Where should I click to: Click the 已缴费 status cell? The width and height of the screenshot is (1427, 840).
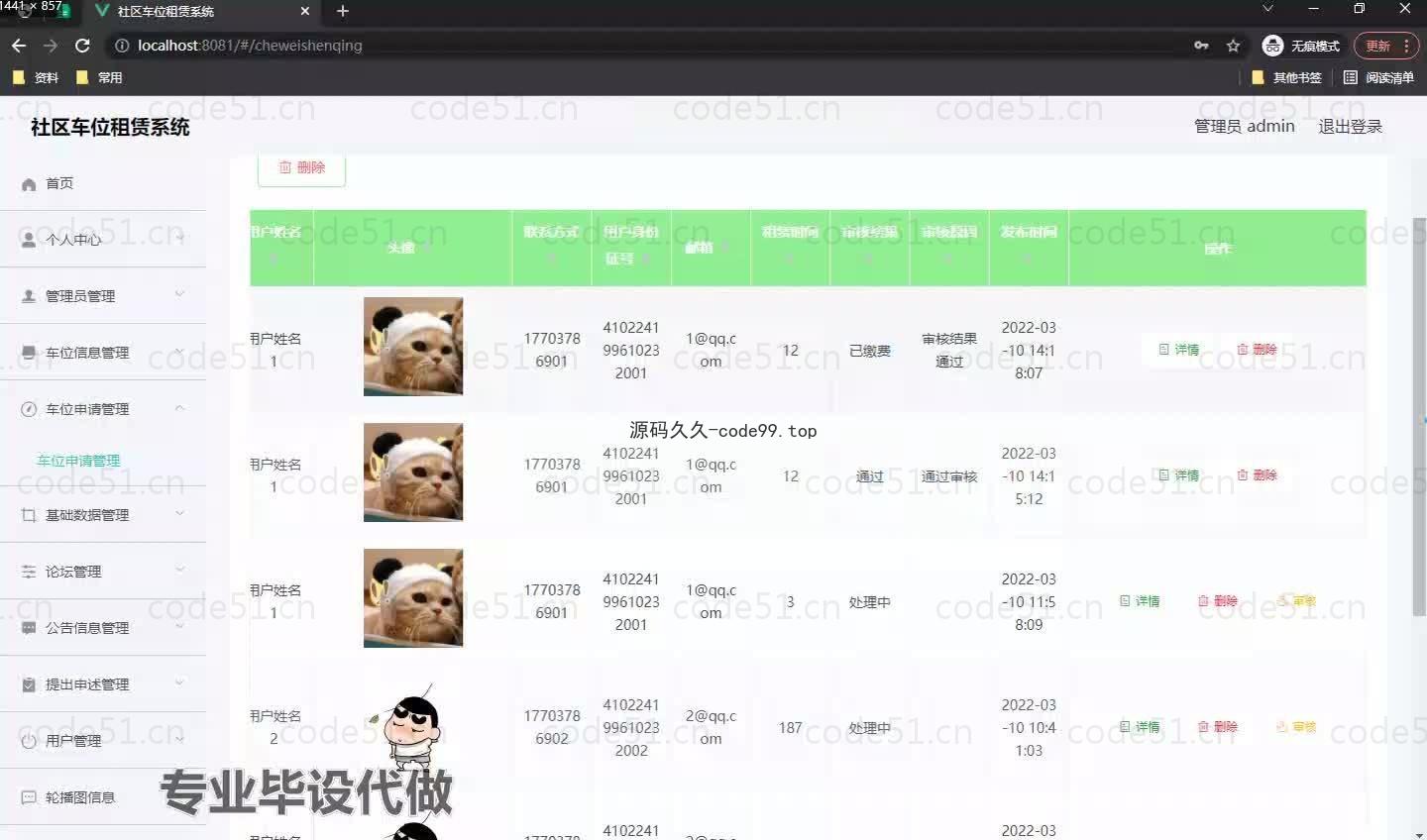869,351
